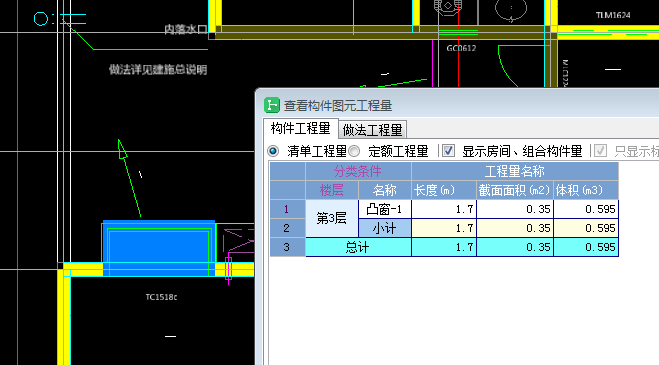Toggle 显示房间、组合构件量 checkbox
659x365 pixels.
point(448,151)
